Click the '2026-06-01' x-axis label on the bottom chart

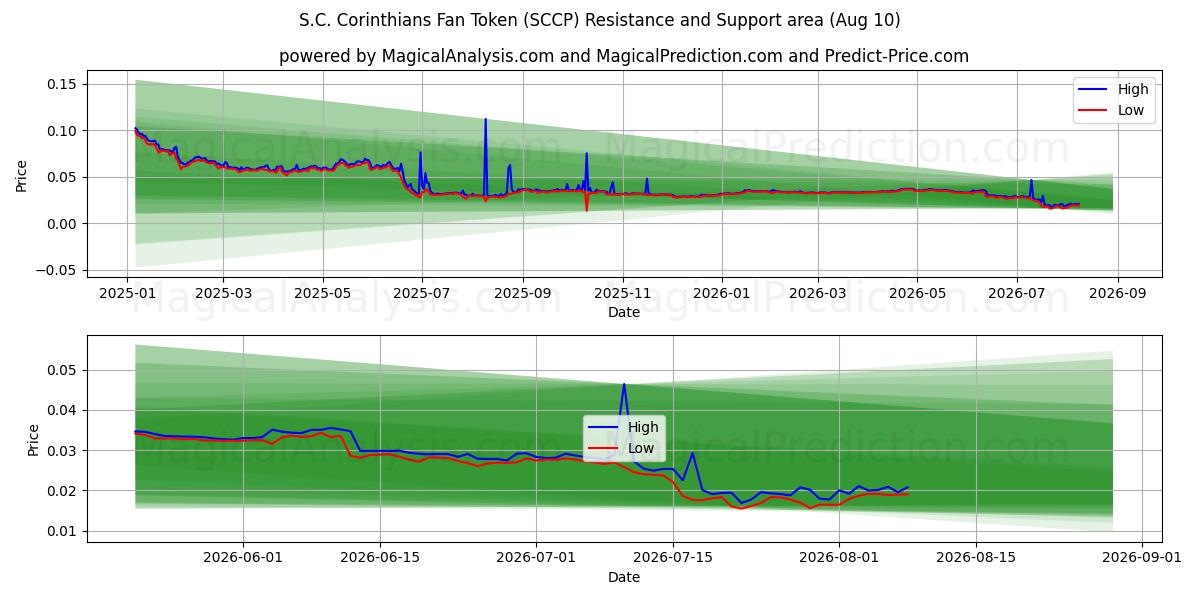click(x=243, y=559)
